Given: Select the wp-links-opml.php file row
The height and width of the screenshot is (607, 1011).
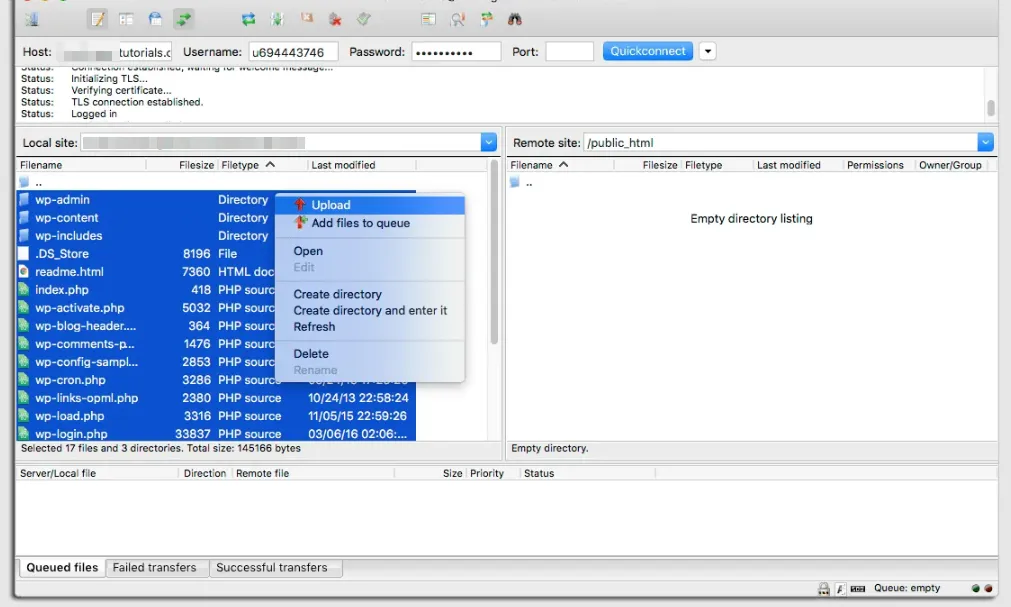Looking at the screenshot, I should click(x=216, y=398).
